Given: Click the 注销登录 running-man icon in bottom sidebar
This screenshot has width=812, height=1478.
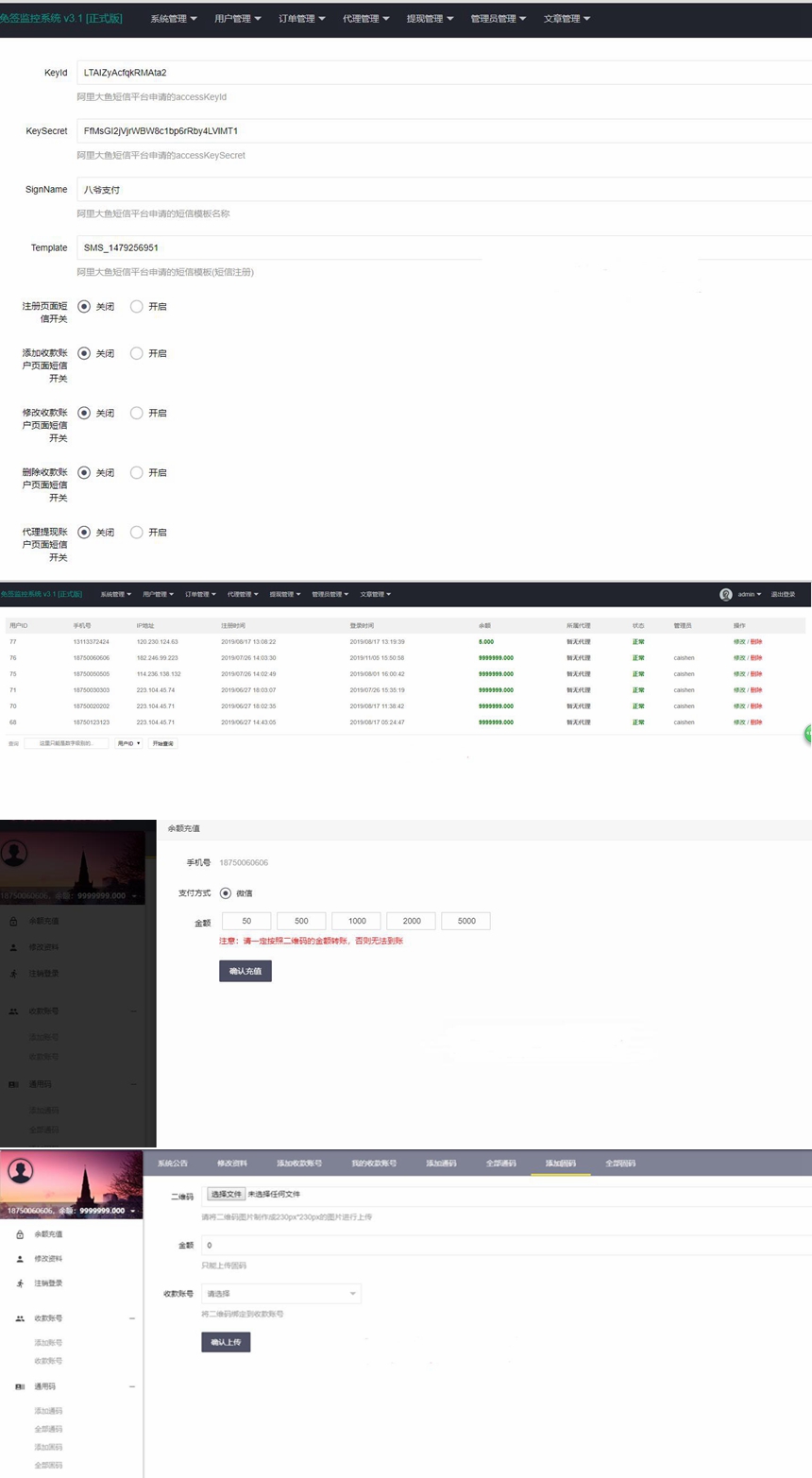Looking at the screenshot, I should tap(20, 1283).
